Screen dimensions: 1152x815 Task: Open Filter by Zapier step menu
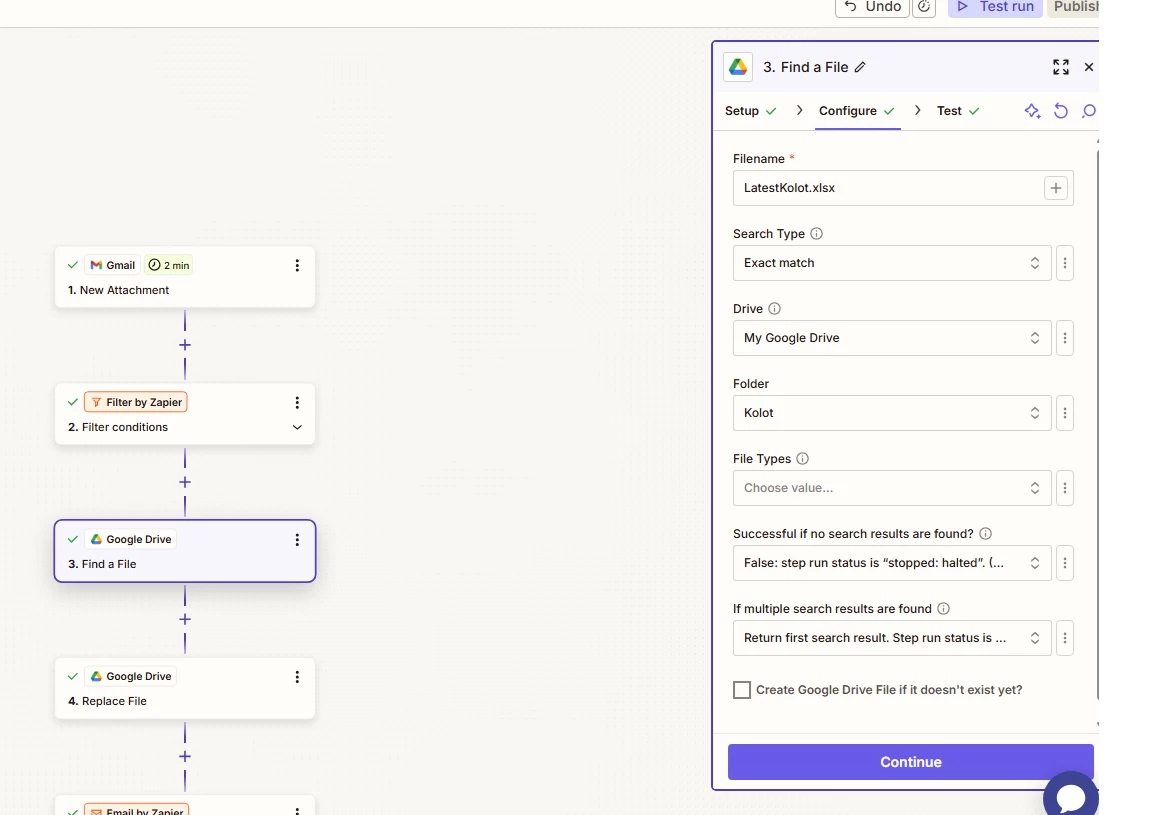tap(297, 403)
